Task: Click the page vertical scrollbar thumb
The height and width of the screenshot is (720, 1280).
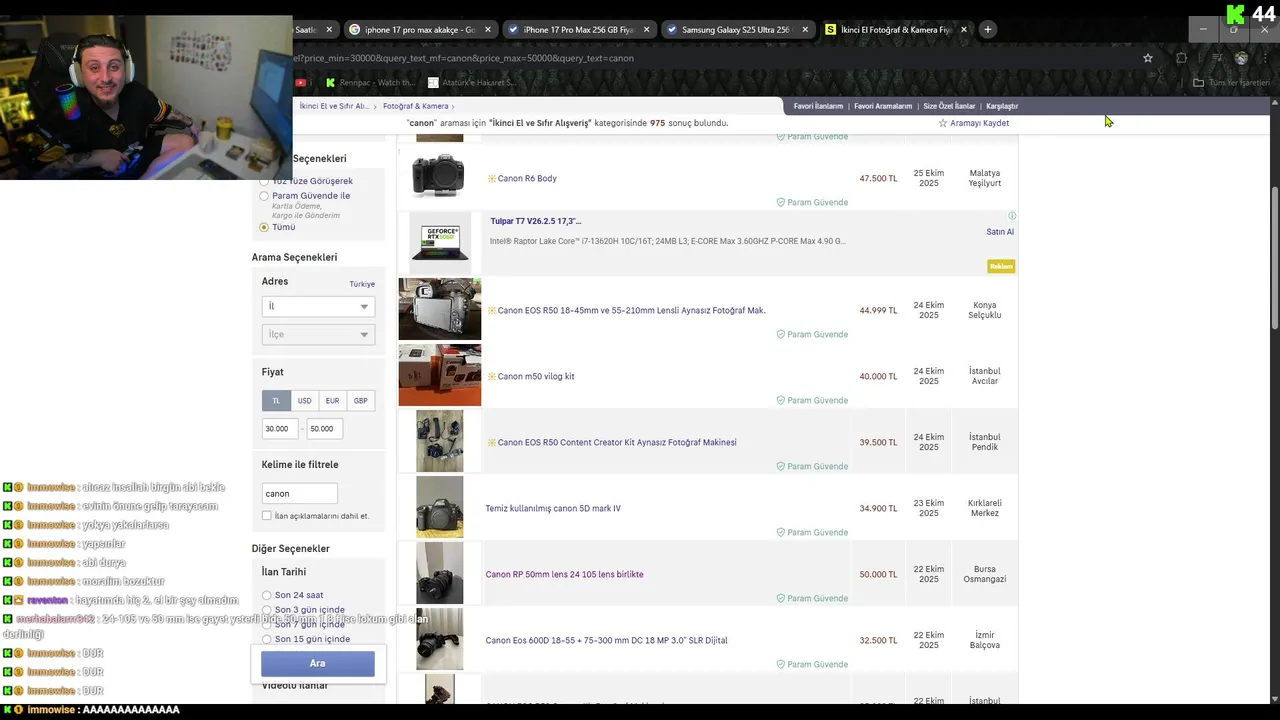Action: click(1274, 258)
